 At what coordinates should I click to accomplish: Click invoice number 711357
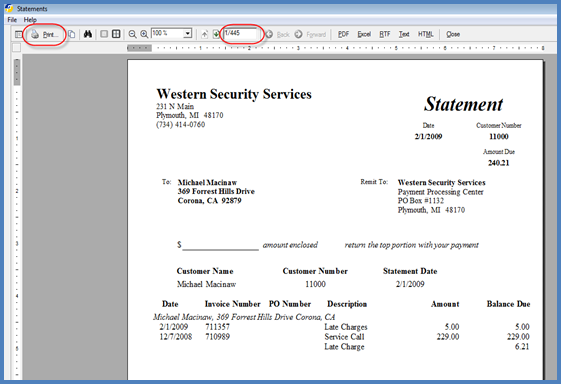pyautogui.click(x=218, y=327)
